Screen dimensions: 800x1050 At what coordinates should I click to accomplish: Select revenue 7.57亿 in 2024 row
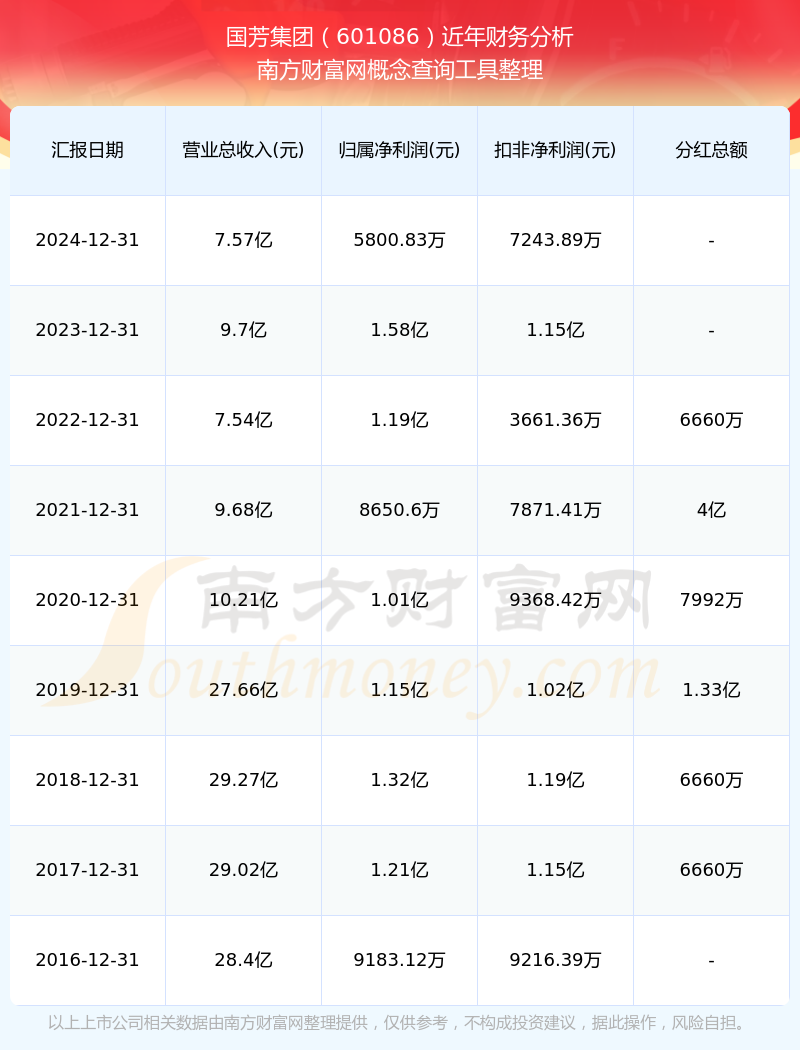pyautogui.click(x=244, y=240)
